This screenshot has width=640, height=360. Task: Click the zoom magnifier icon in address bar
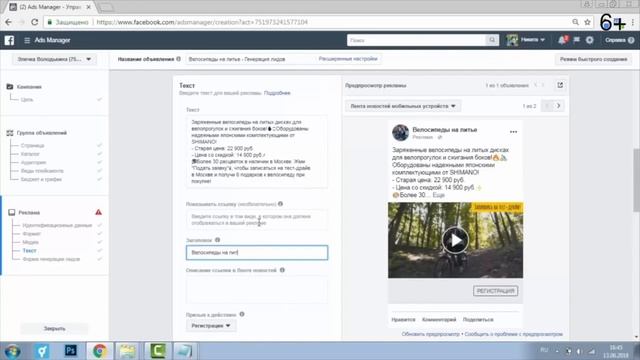click(x=575, y=22)
